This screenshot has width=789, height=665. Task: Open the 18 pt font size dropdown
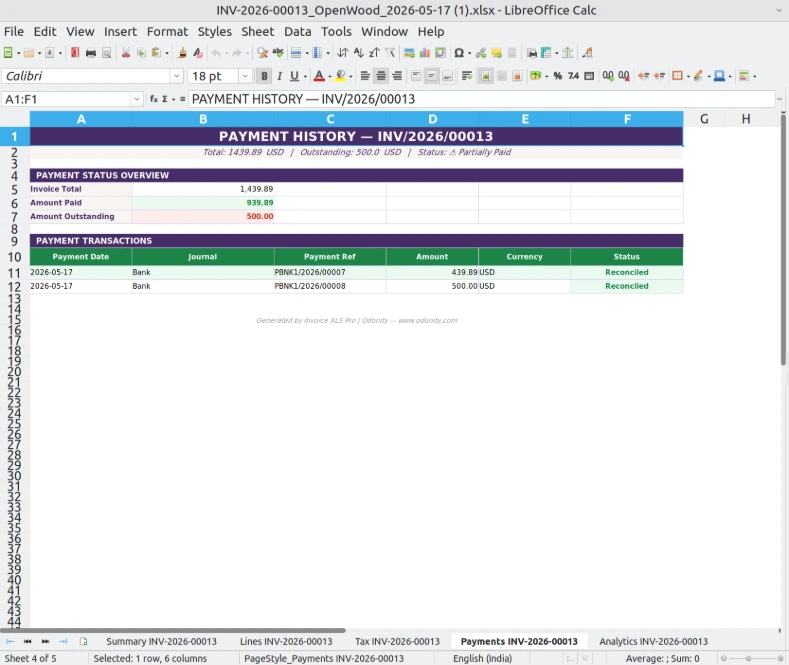point(245,76)
